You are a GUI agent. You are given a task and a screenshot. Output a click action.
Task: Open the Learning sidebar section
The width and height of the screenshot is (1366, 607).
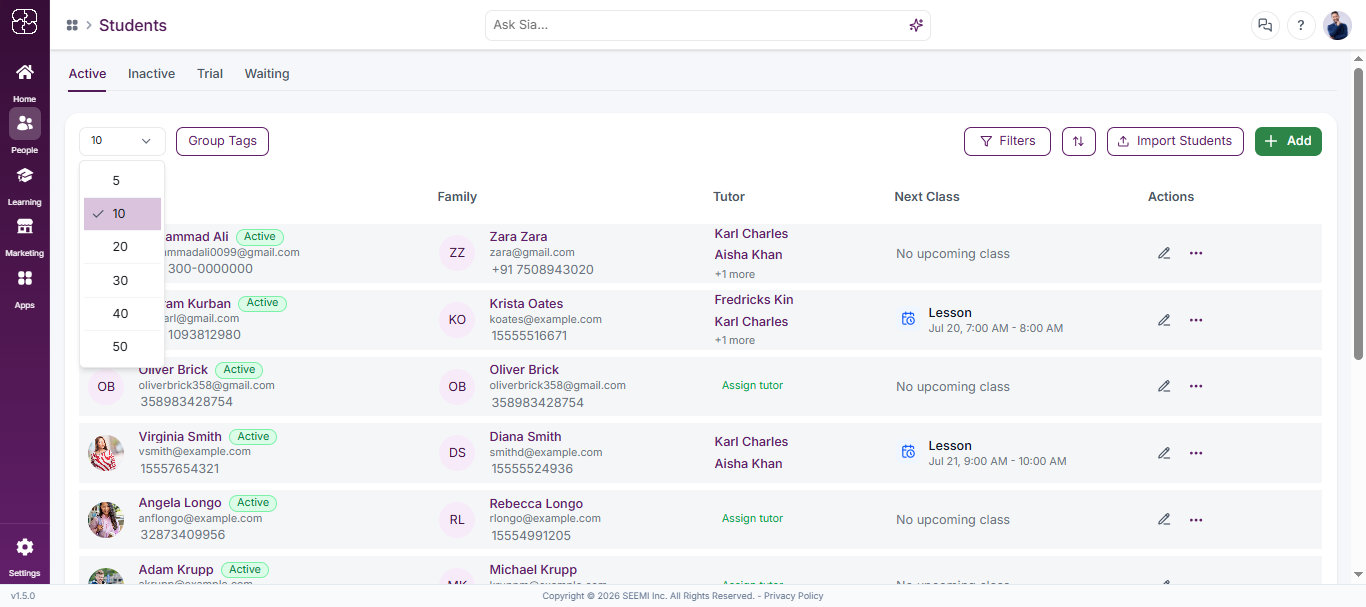coord(25,185)
